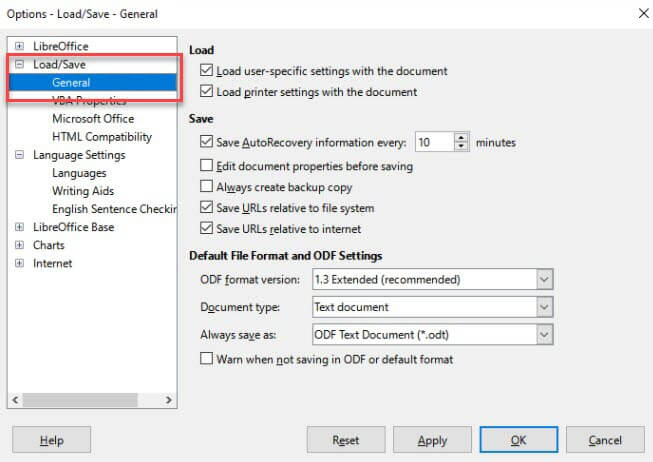Open the Always save as dropdown
This screenshot has width=653, height=462.
coord(432,335)
